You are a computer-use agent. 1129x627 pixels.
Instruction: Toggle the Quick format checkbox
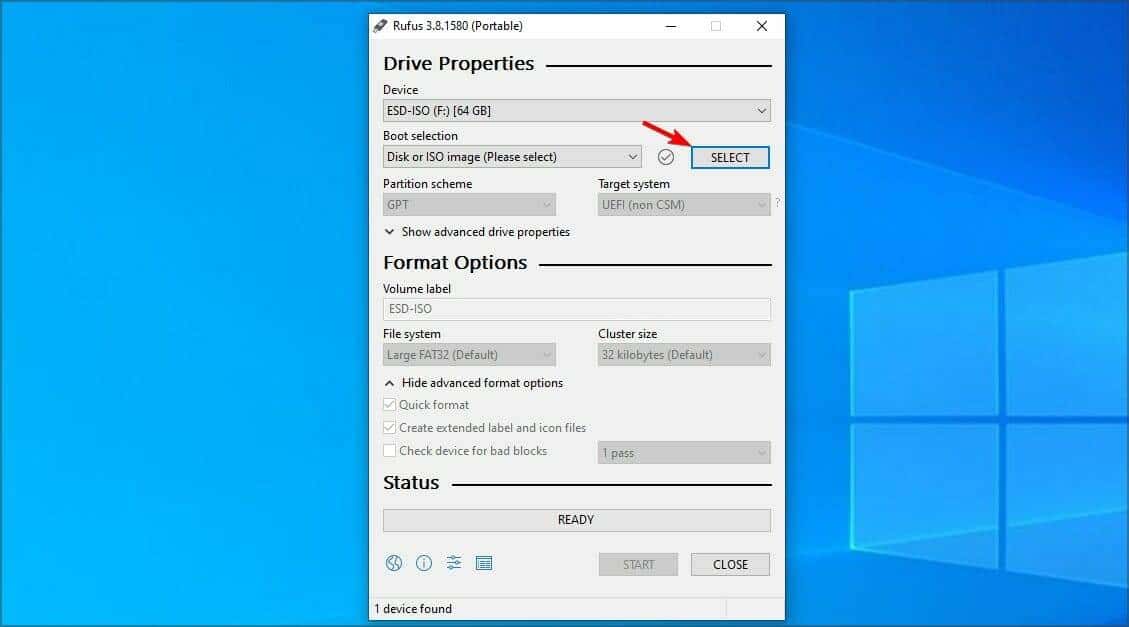(x=390, y=405)
